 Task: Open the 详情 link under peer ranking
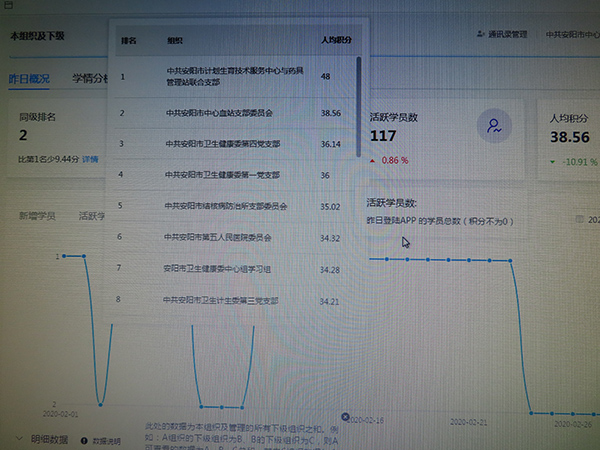[90, 159]
